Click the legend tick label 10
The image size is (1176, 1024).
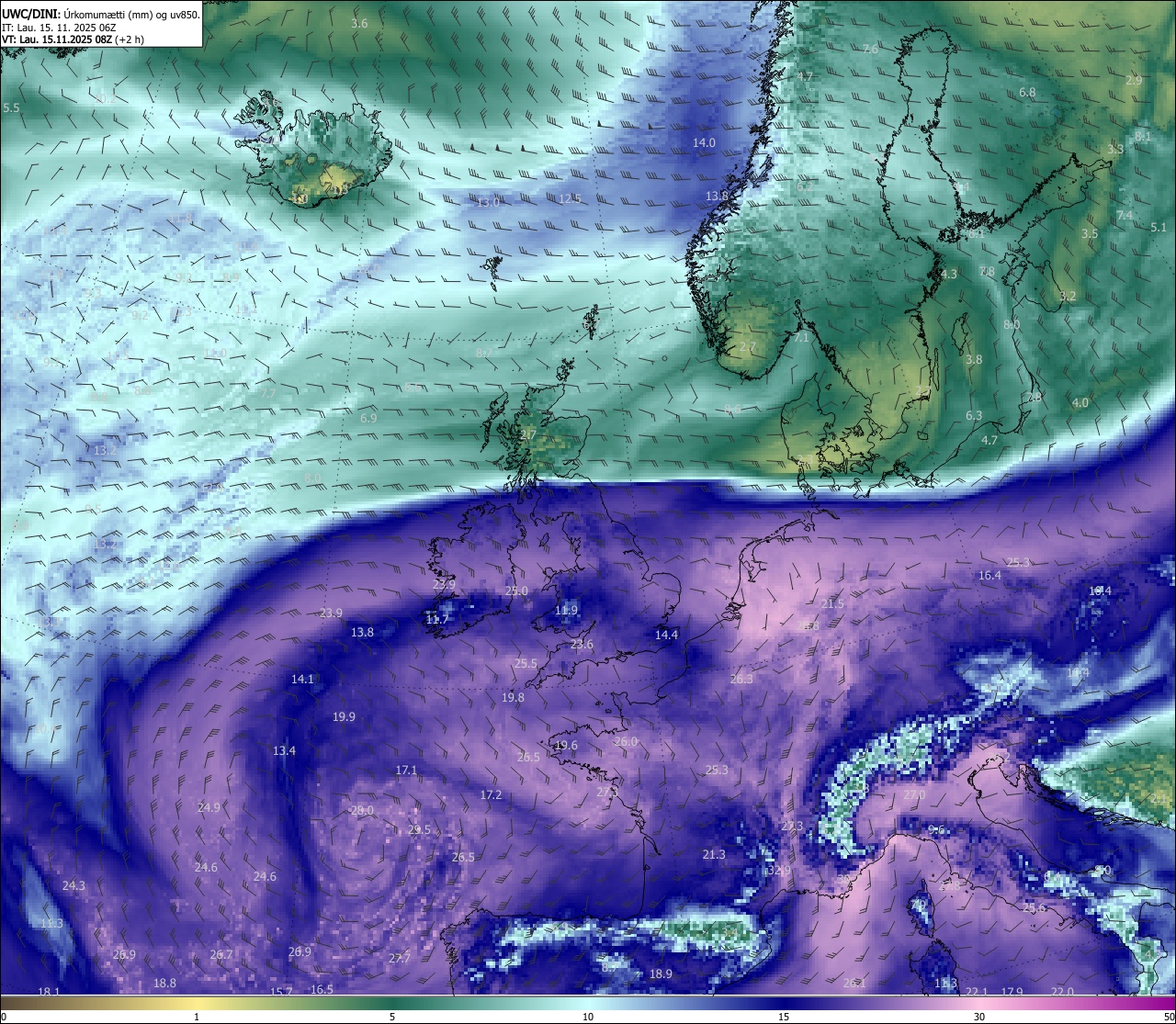pos(588,1017)
